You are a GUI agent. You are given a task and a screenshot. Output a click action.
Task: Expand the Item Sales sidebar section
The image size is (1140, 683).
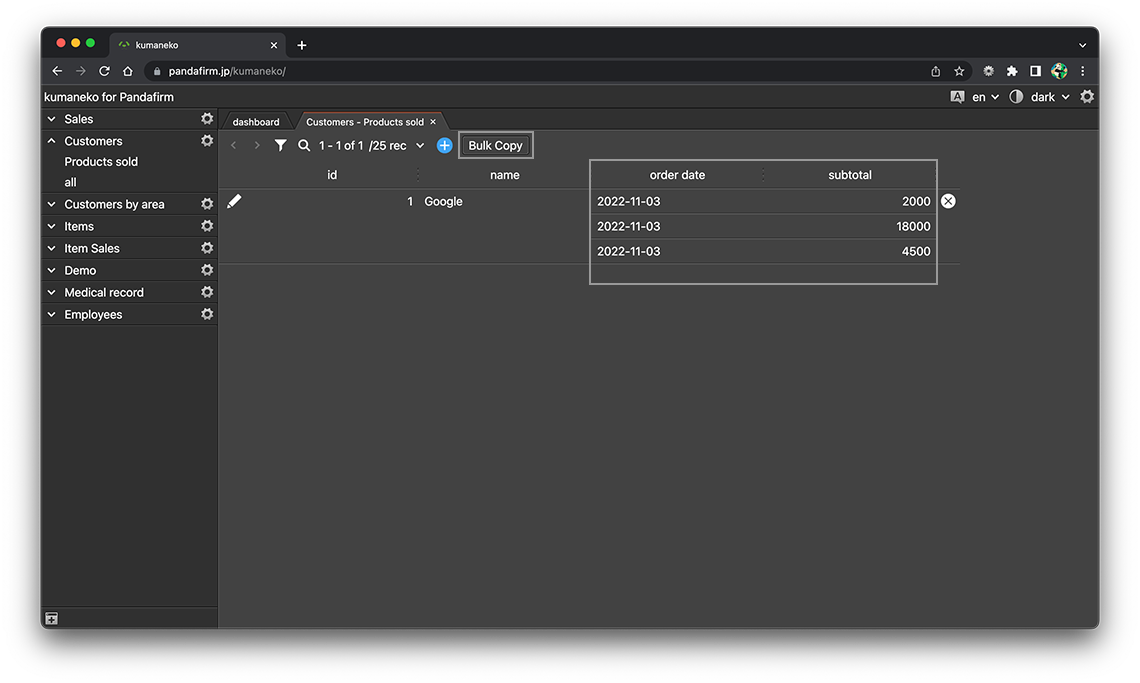click(52, 249)
